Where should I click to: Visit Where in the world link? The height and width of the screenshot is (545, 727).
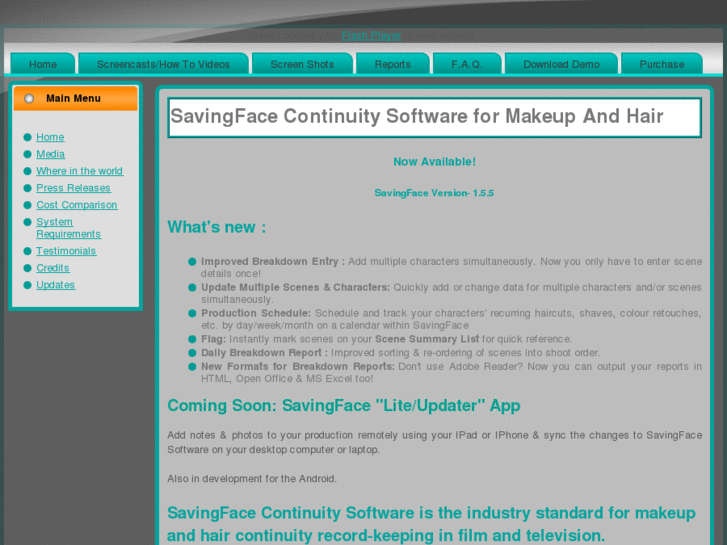point(79,171)
